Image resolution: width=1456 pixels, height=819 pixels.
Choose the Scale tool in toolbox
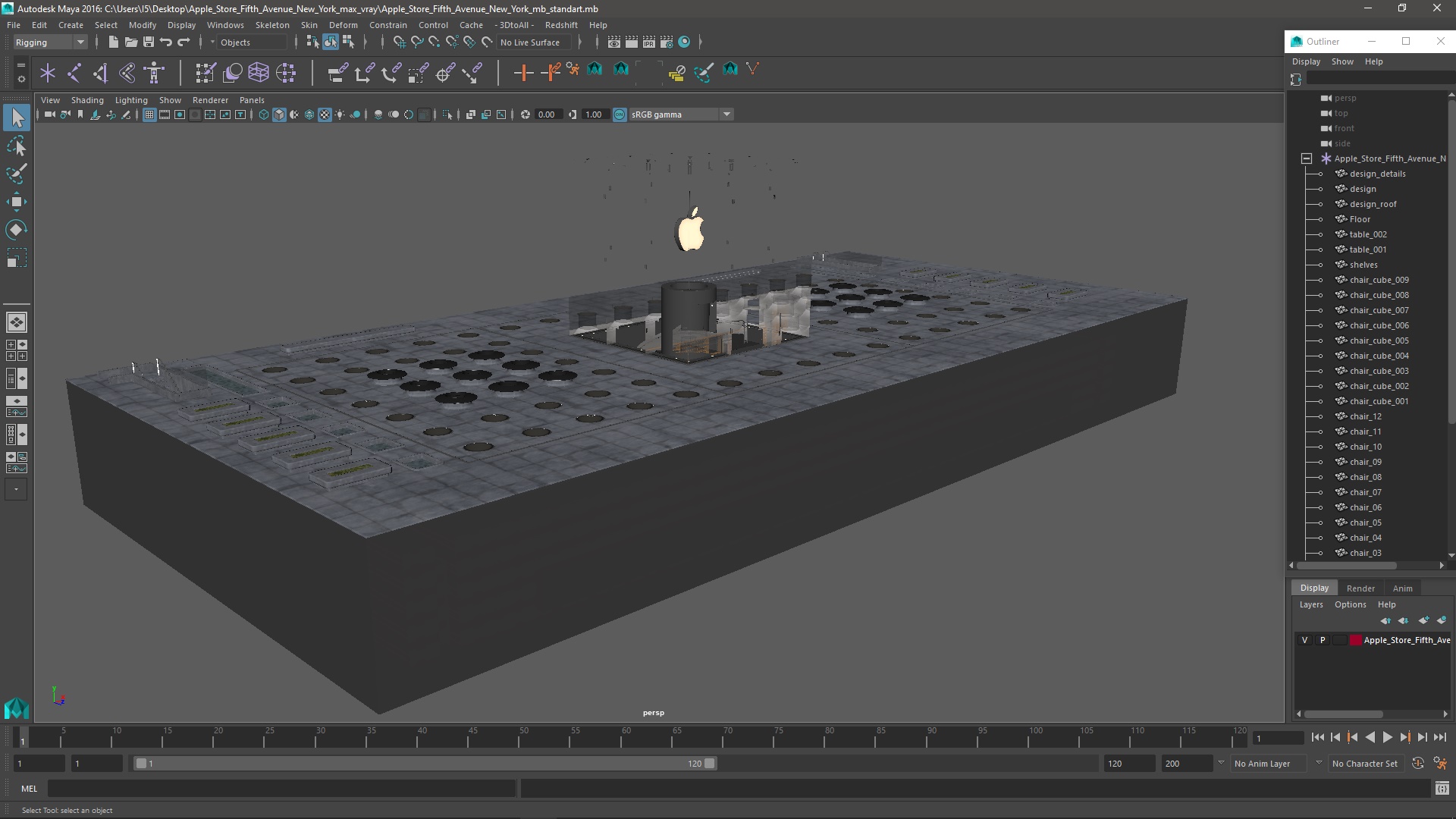point(17,258)
